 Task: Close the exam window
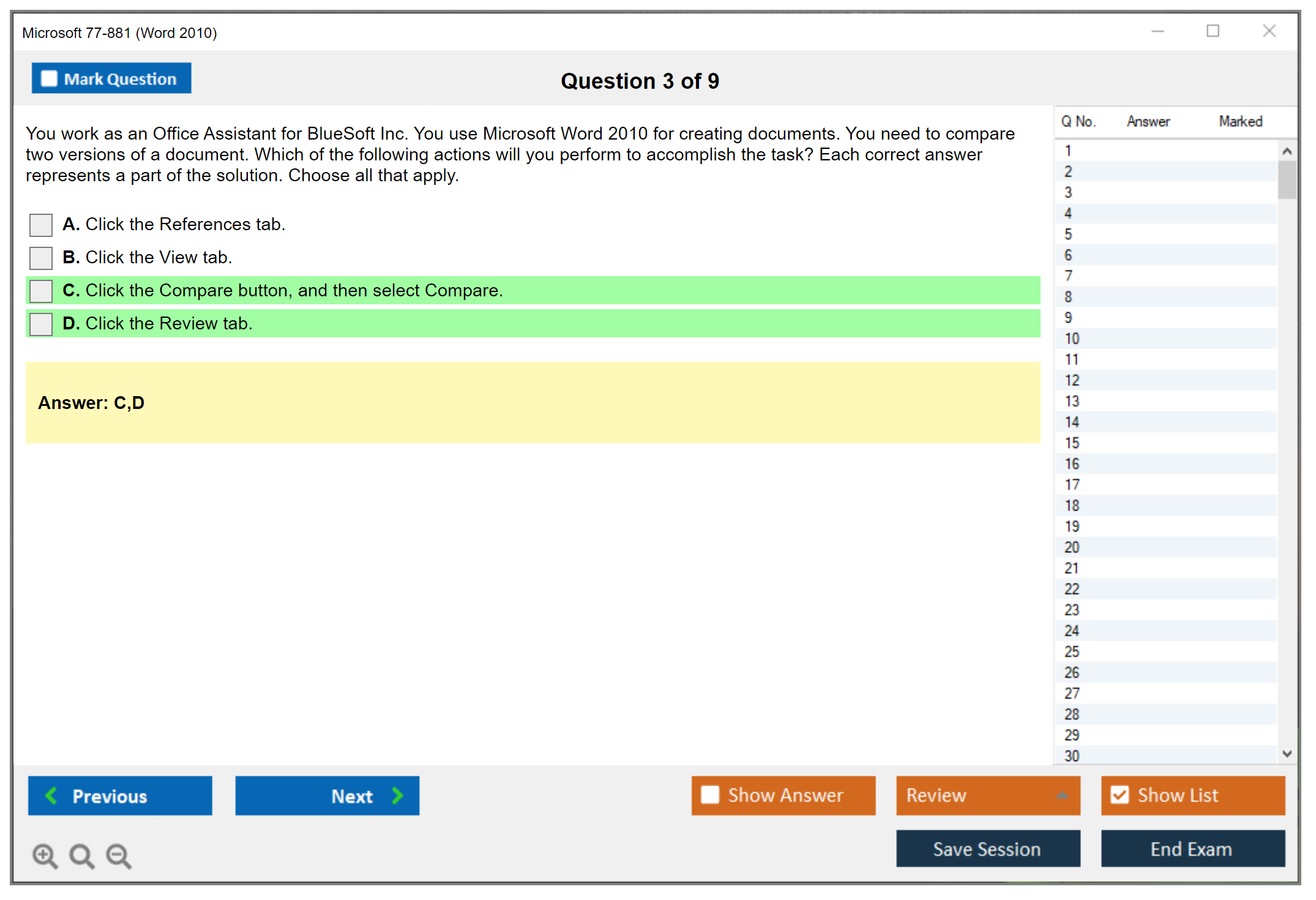click(1269, 31)
